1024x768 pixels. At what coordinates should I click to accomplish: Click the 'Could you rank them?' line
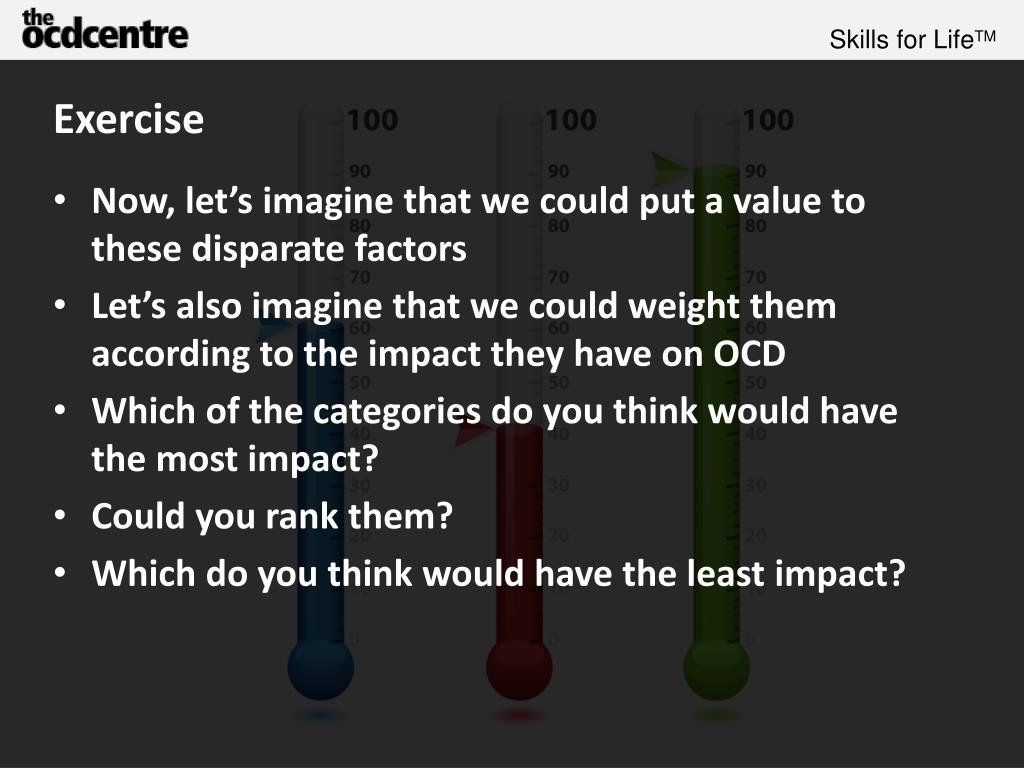(272, 516)
